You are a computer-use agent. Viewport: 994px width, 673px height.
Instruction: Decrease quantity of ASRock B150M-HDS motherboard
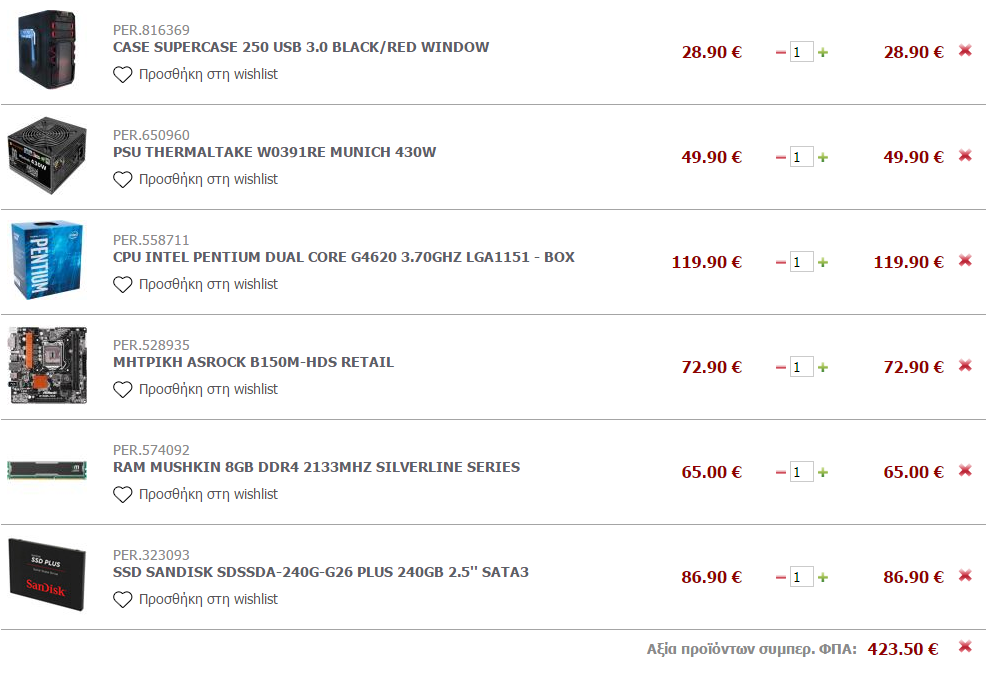[x=781, y=368]
